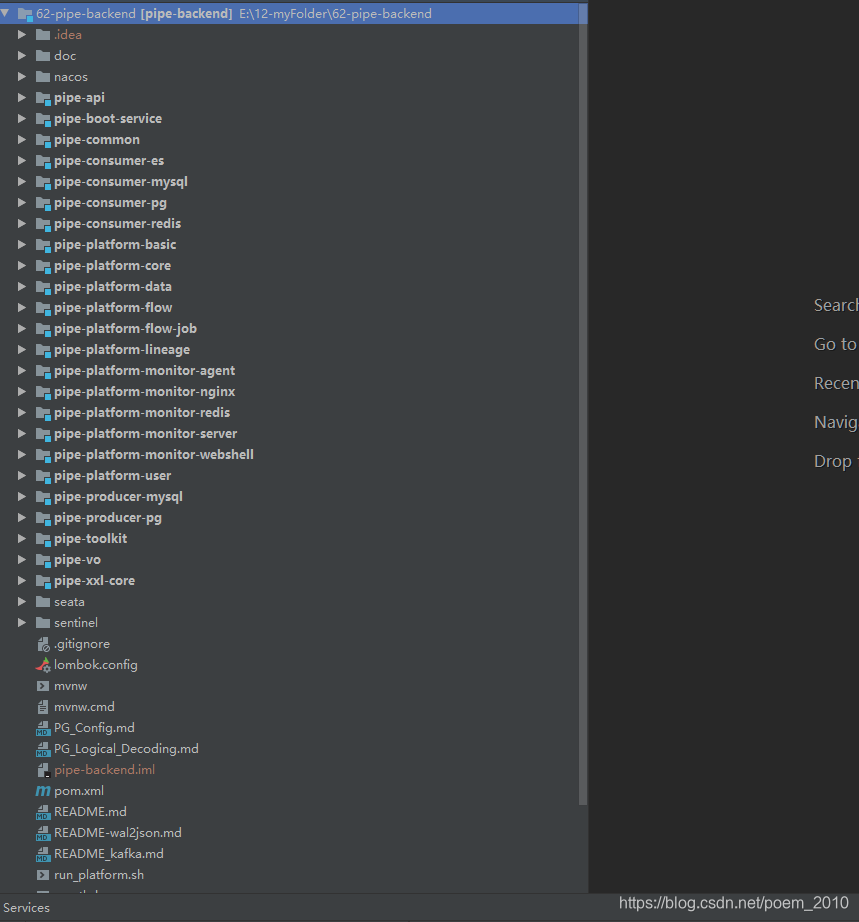The width and height of the screenshot is (859, 922).
Task: Expand the pipe-platform-monitor-agent module
Action: (x=22, y=371)
